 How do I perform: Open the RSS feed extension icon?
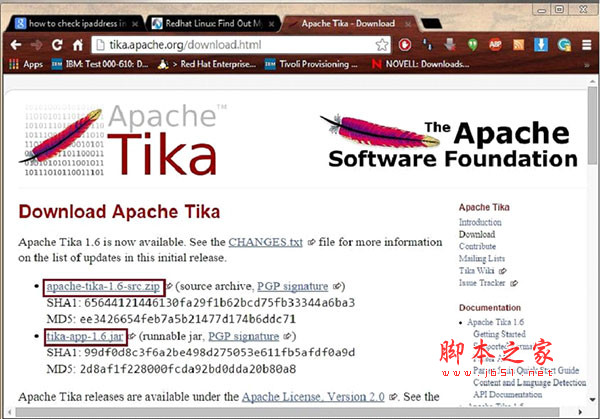pyautogui.click(x=518, y=45)
